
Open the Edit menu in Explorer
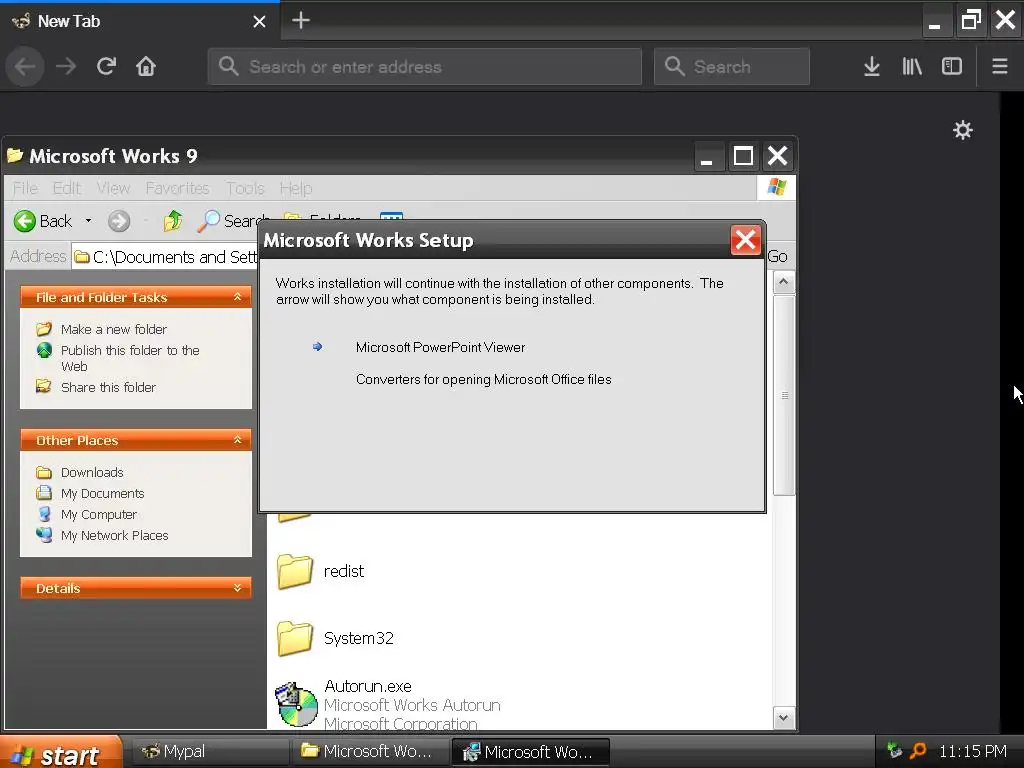pos(67,188)
